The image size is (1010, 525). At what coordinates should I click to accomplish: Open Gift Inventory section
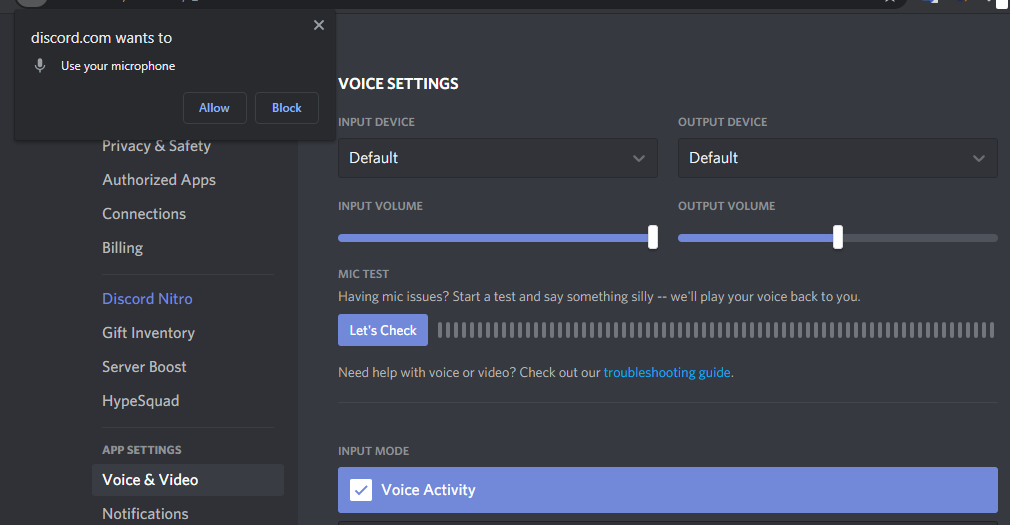(149, 333)
